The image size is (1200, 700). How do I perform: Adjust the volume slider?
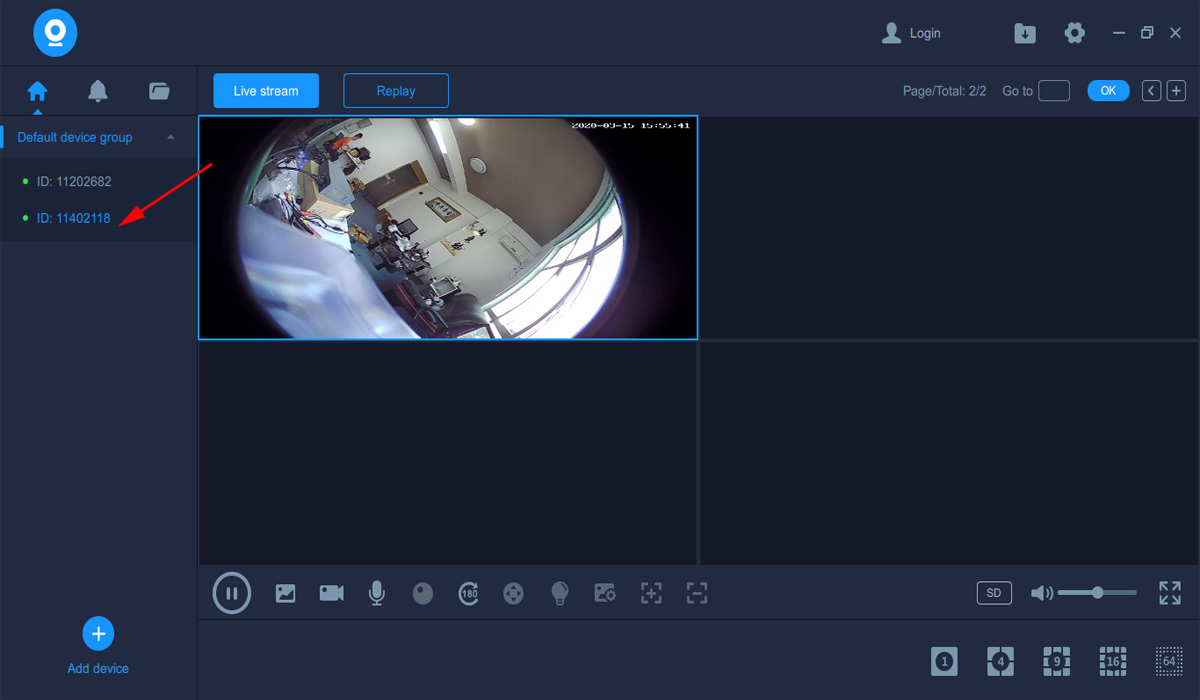(1097, 593)
